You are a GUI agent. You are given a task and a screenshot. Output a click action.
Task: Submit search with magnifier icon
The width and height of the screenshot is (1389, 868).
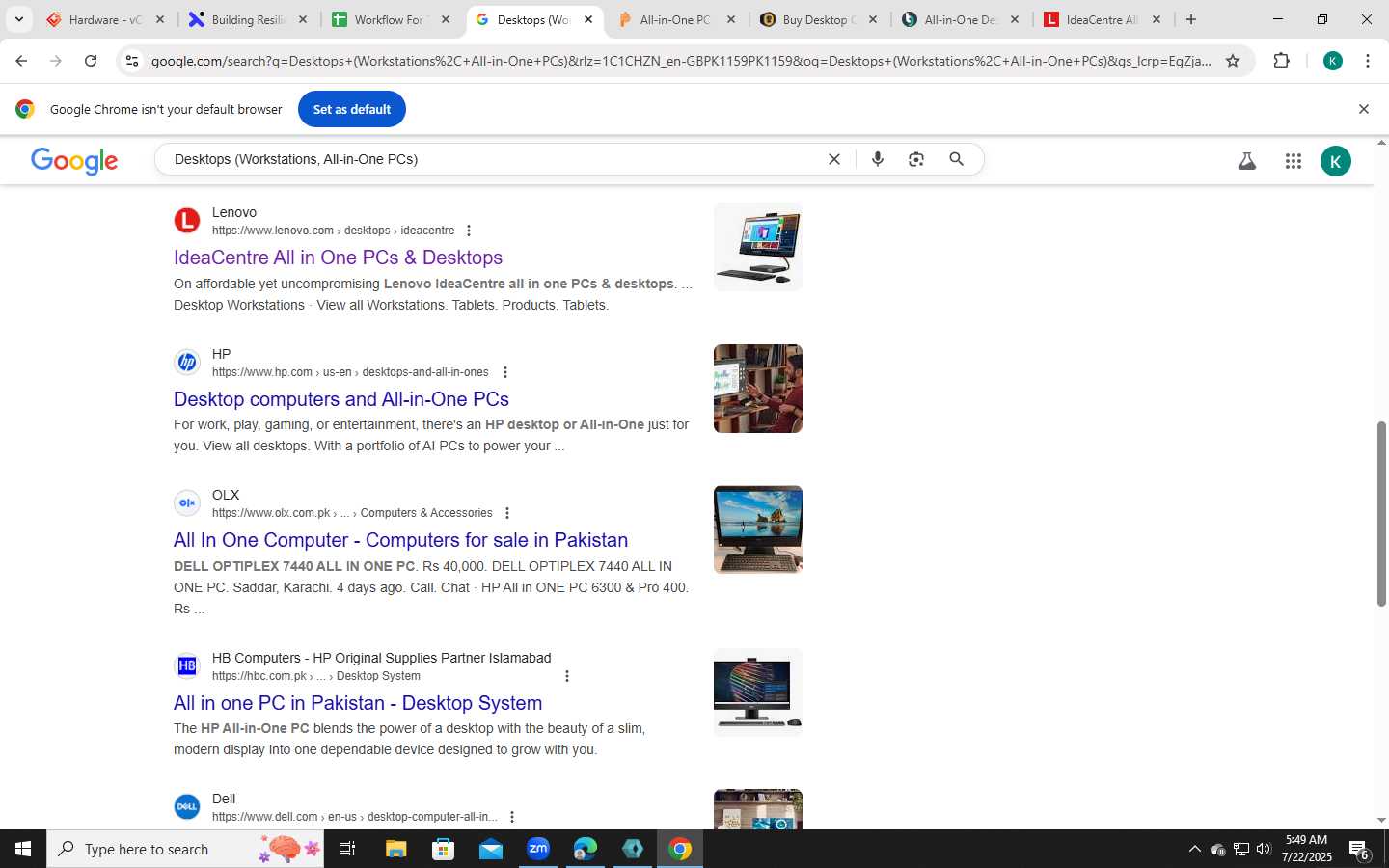click(956, 159)
